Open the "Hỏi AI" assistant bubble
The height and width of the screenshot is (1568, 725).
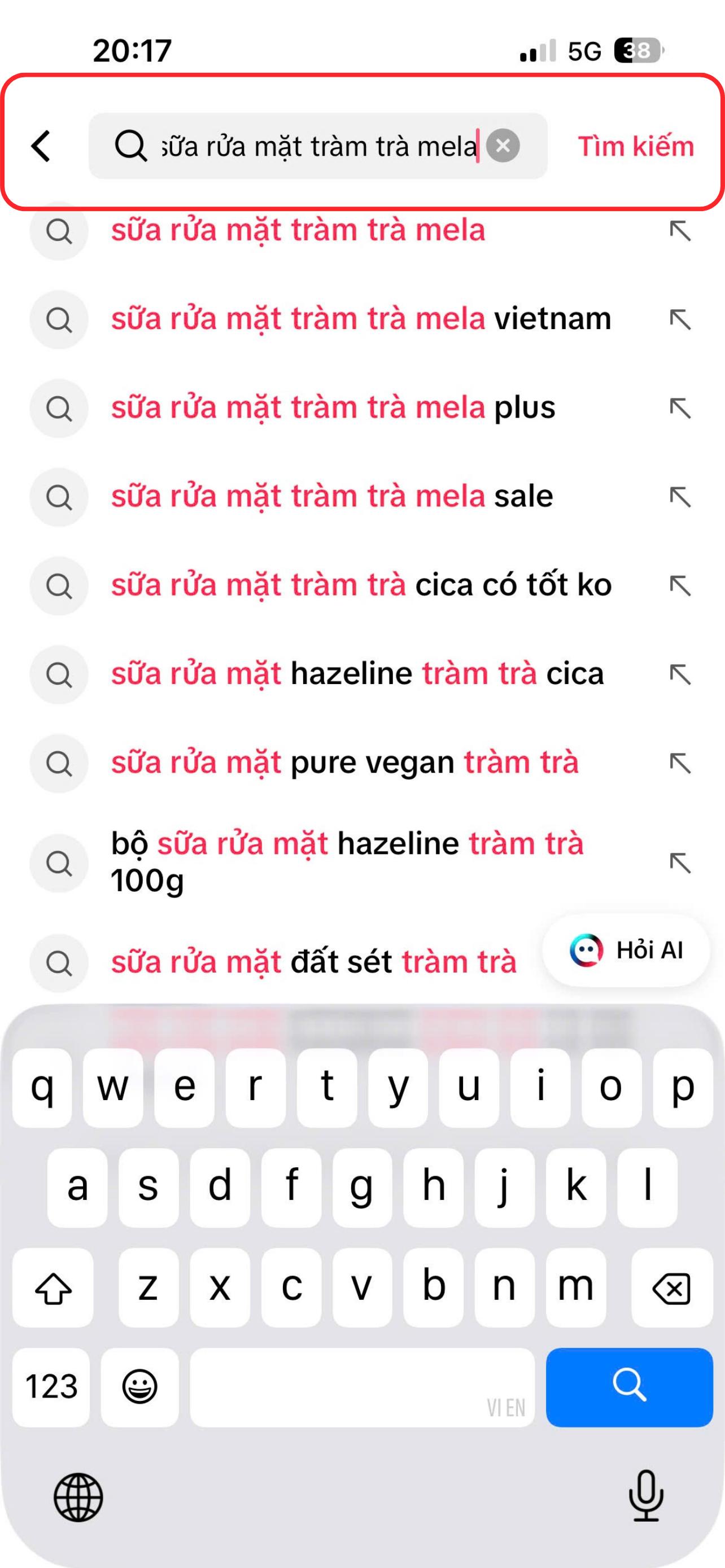pos(626,950)
